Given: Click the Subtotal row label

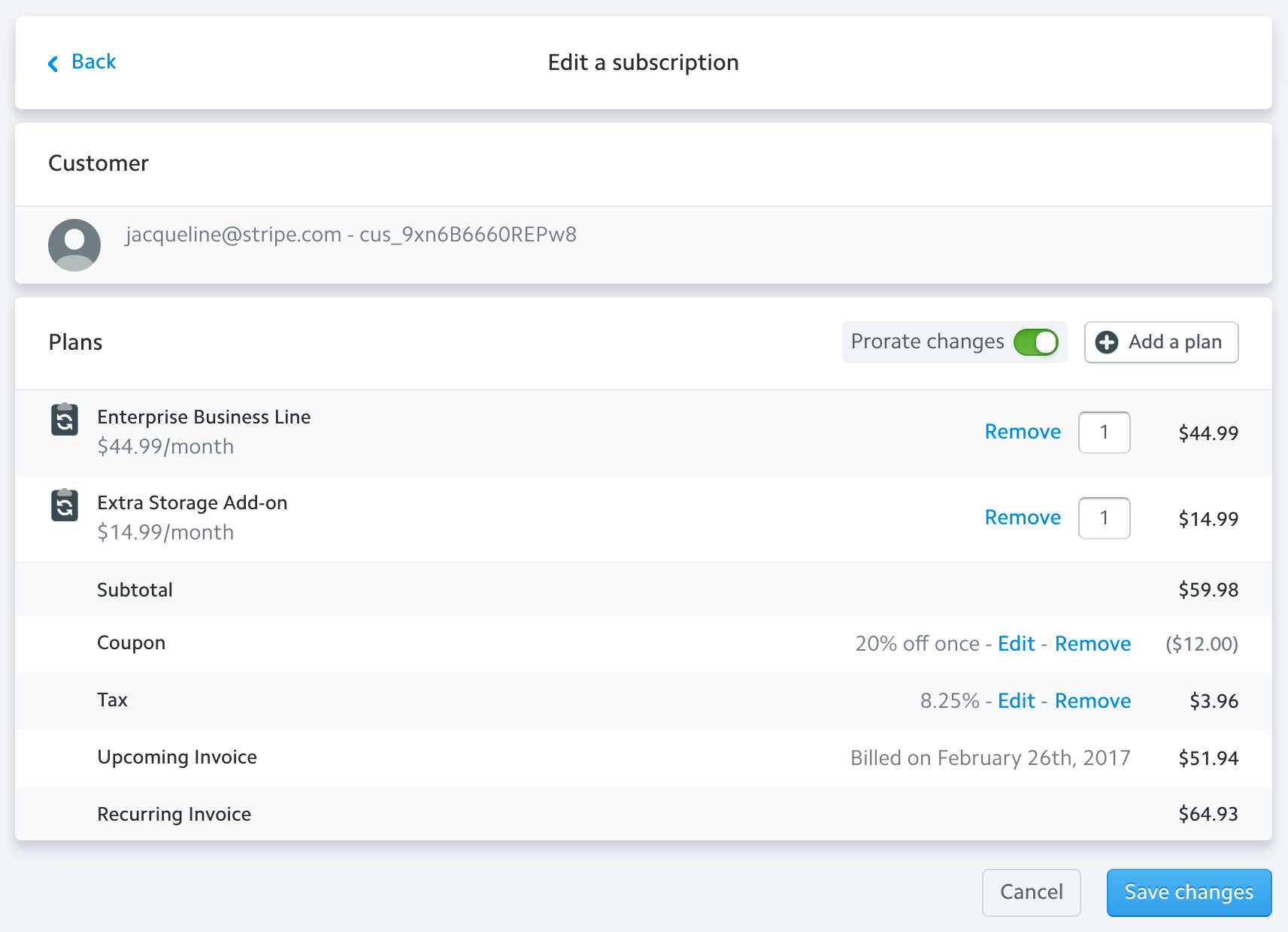Looking at the screenshot, I should [135, 590].
